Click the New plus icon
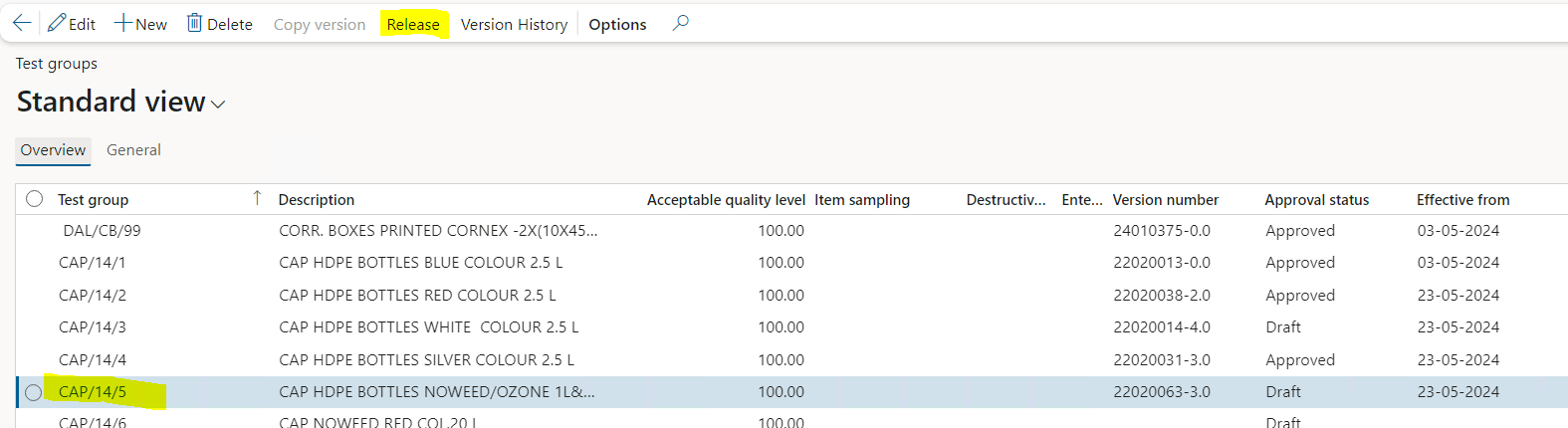 [x=123, y=23]
